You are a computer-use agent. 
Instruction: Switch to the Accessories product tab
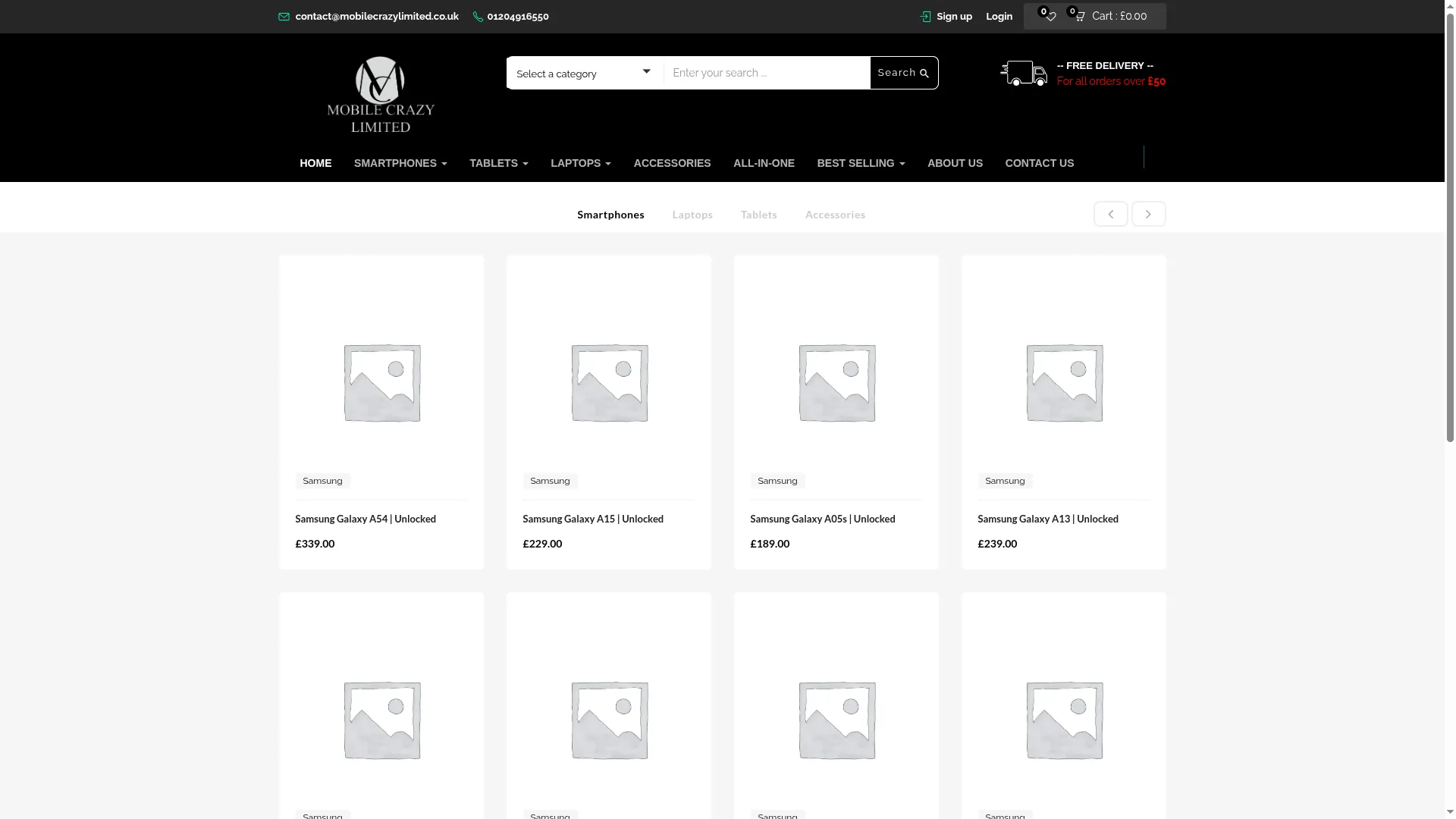coord(835,215)
